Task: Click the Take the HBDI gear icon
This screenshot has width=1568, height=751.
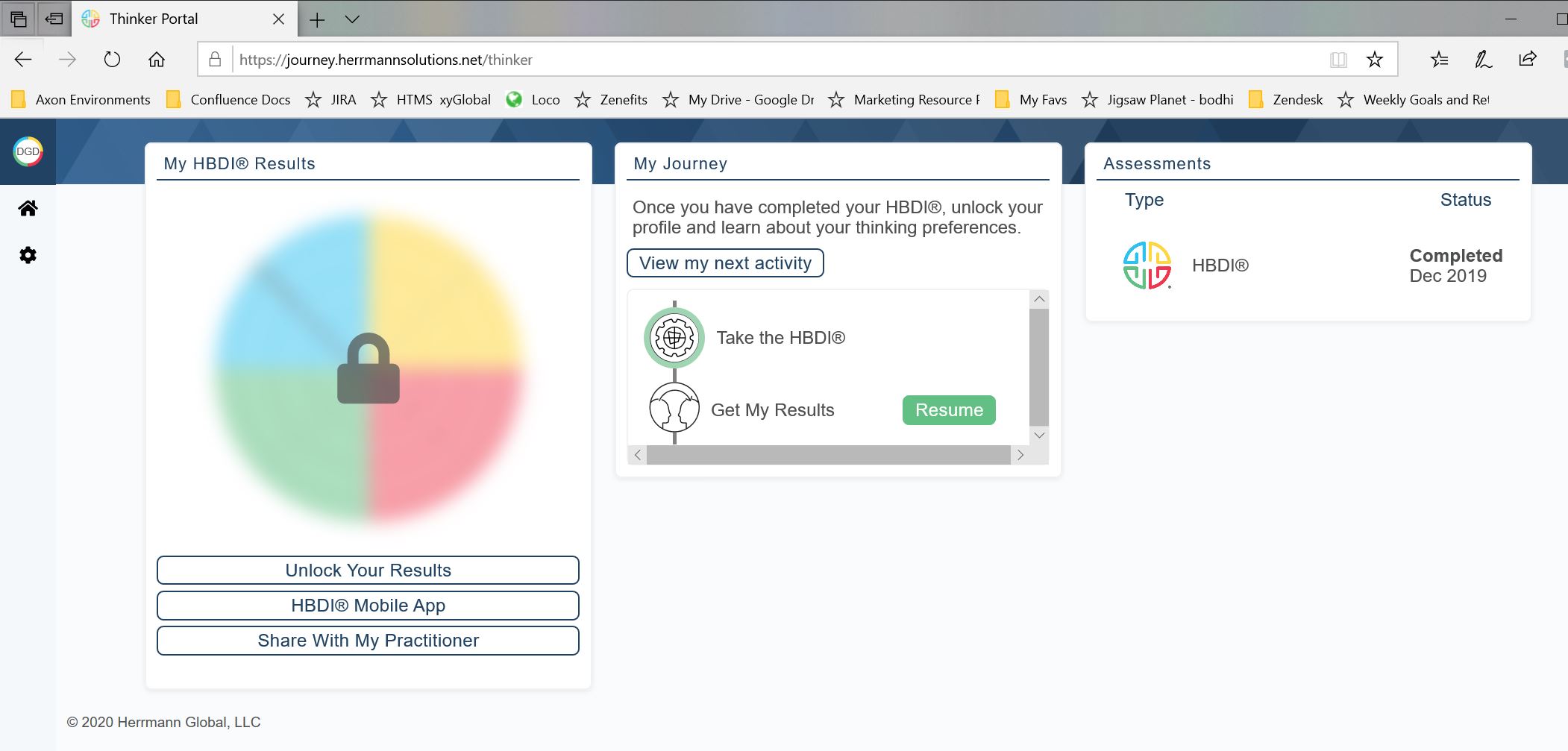Action: [x=674, y=338]
